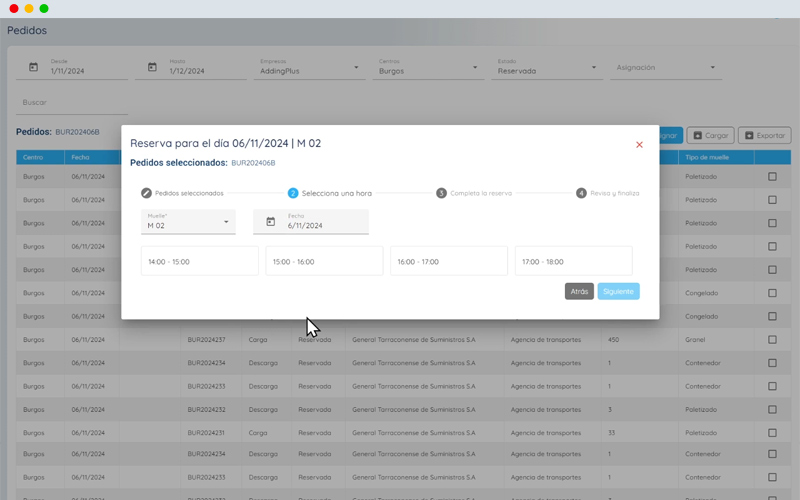Click the step 4 circle icon
The width and height of the screenshot is (800, 500).
coord(581,193)
